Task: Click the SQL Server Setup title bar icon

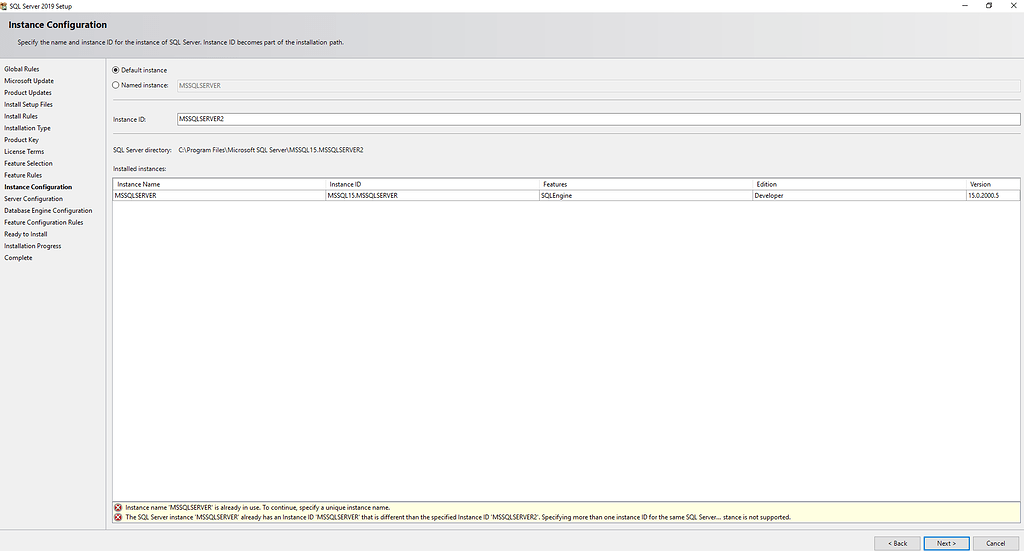Action: (x=4, y=5)
